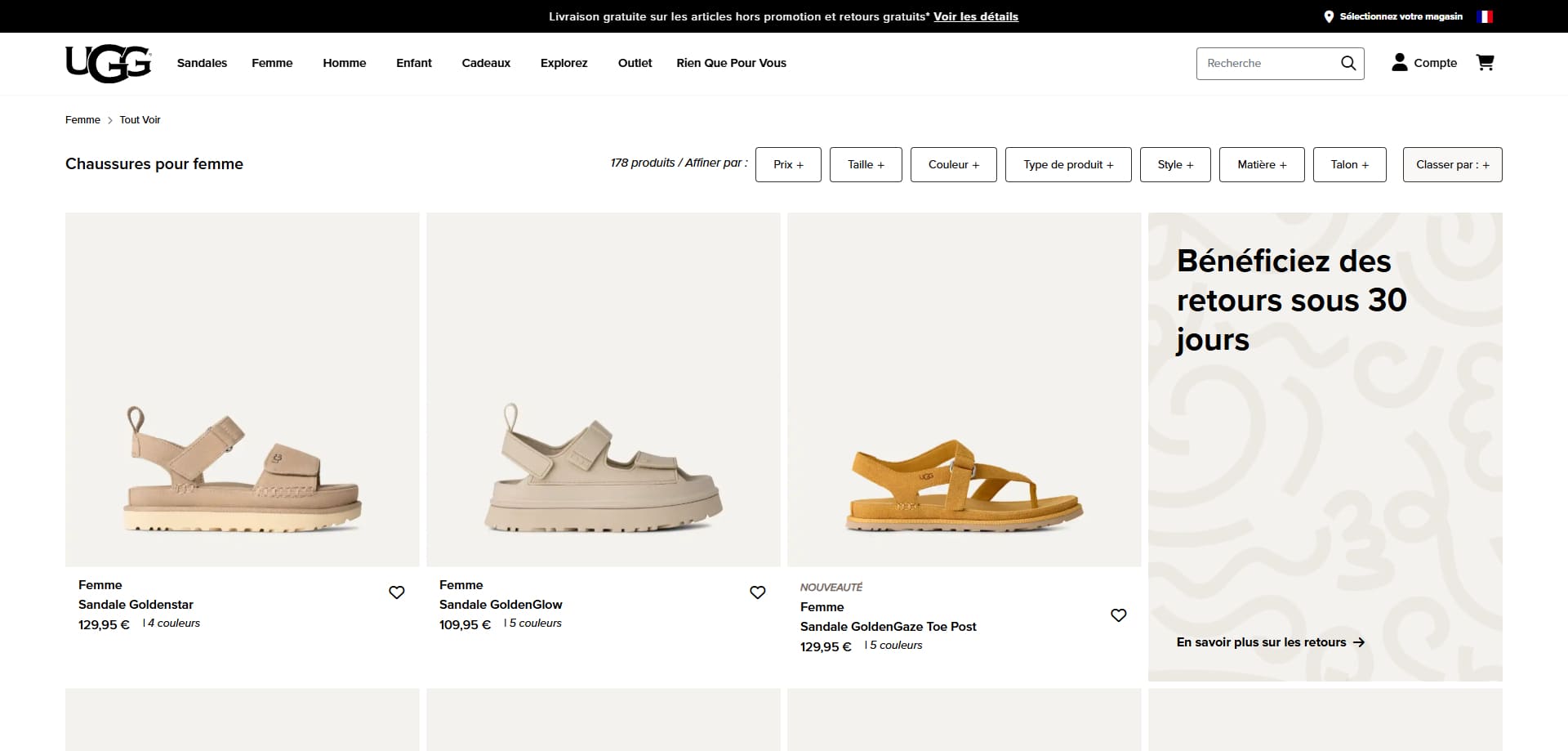The height and width of the screenshot is (751, 1568).
Task: Click the NOUVEAUTÉ label
Action: 831,587
